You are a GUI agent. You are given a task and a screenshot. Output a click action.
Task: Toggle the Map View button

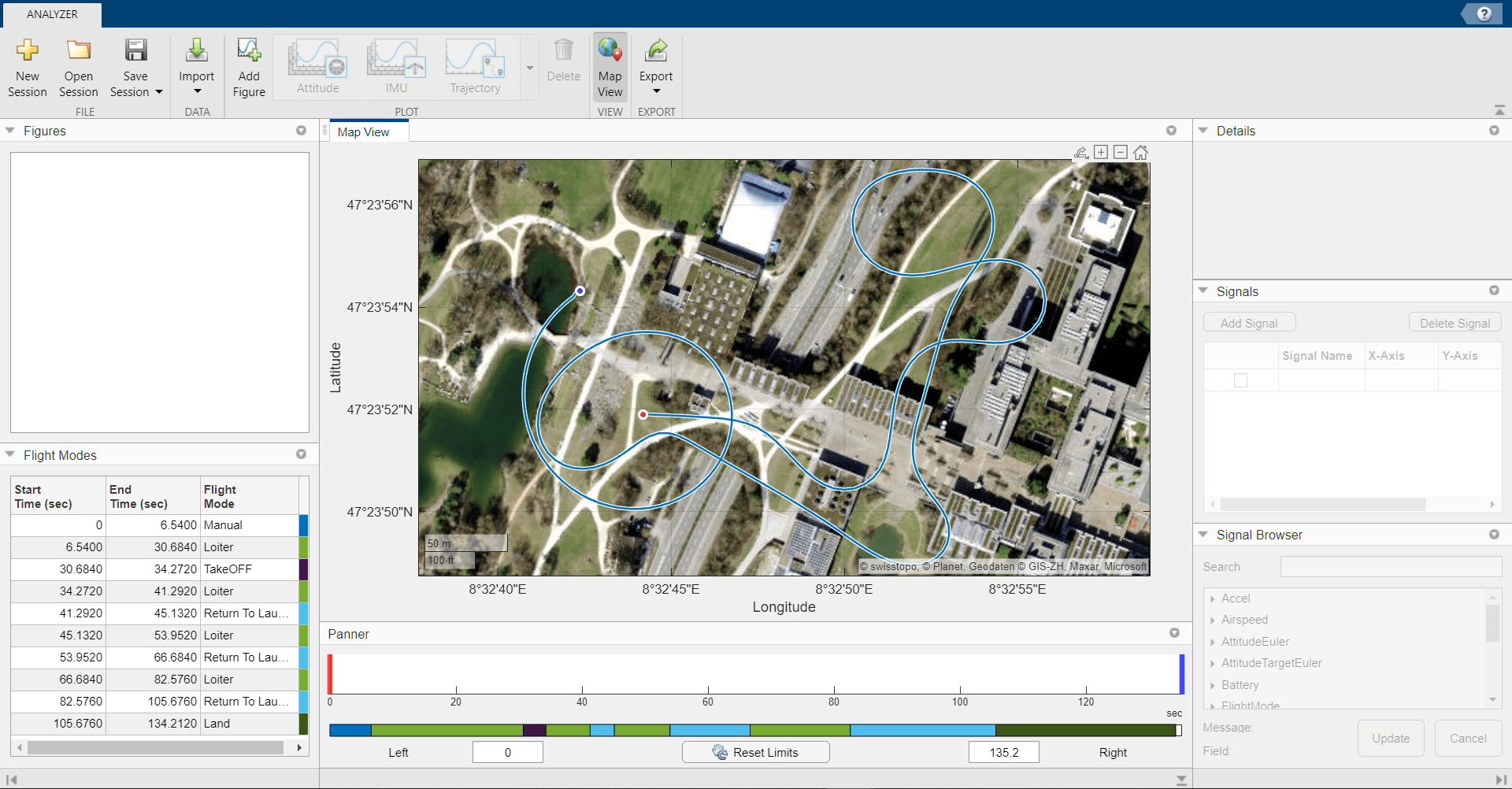[x=610, y=68]
